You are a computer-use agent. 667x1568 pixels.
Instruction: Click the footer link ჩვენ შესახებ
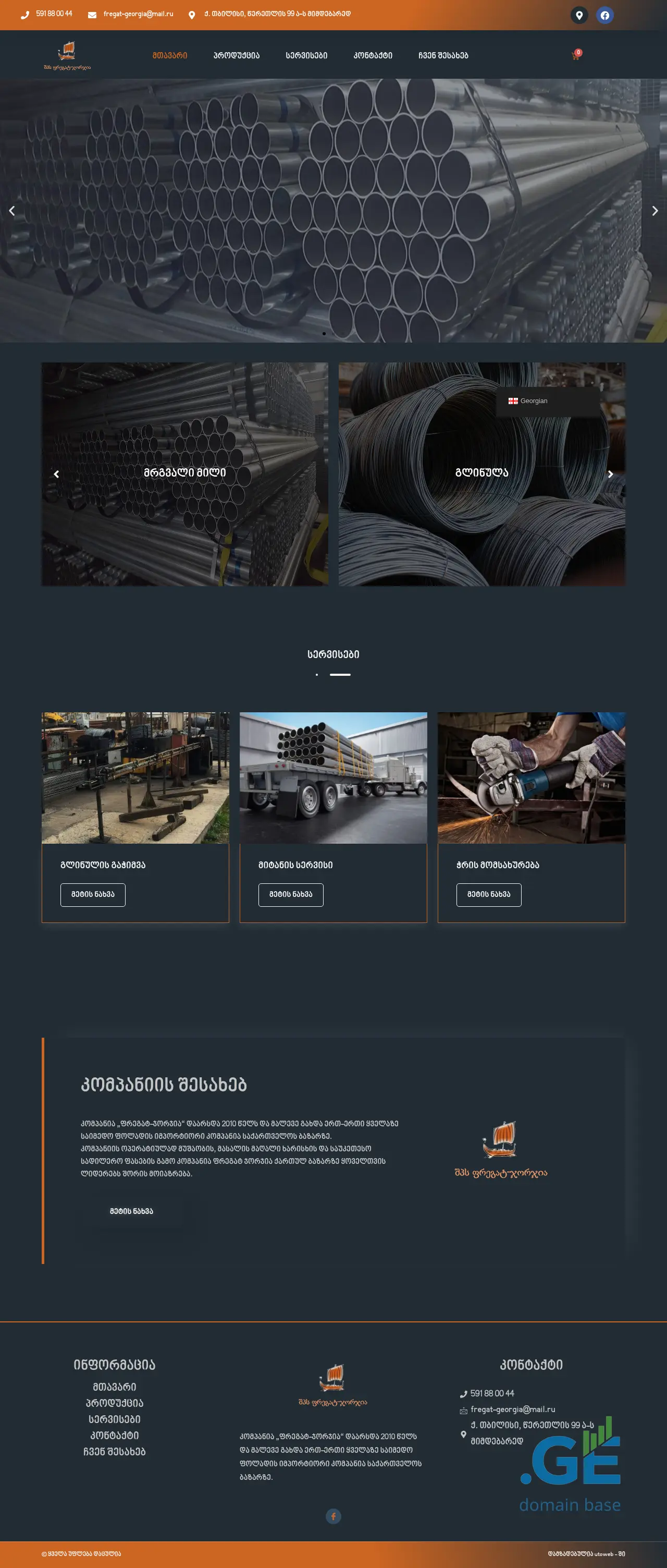tap(114, 1451)
